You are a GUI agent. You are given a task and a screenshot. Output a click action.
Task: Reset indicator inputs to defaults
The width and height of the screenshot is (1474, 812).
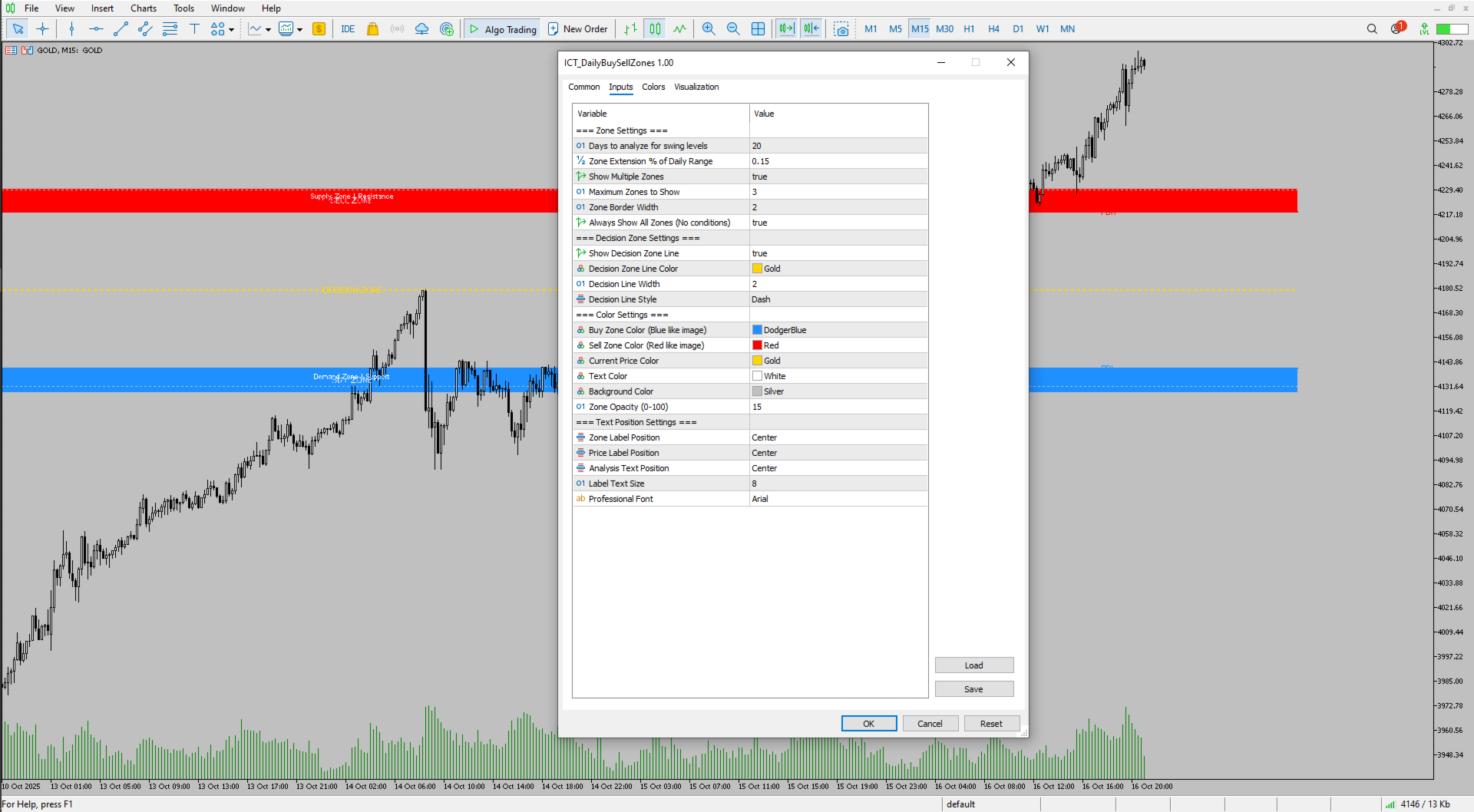(991, 724)
